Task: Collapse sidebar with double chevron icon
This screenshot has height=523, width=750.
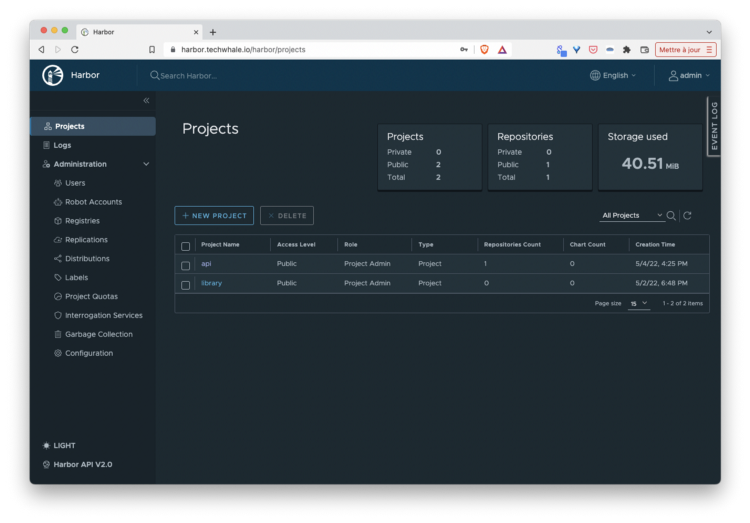Action: click(x=146, y=100)
